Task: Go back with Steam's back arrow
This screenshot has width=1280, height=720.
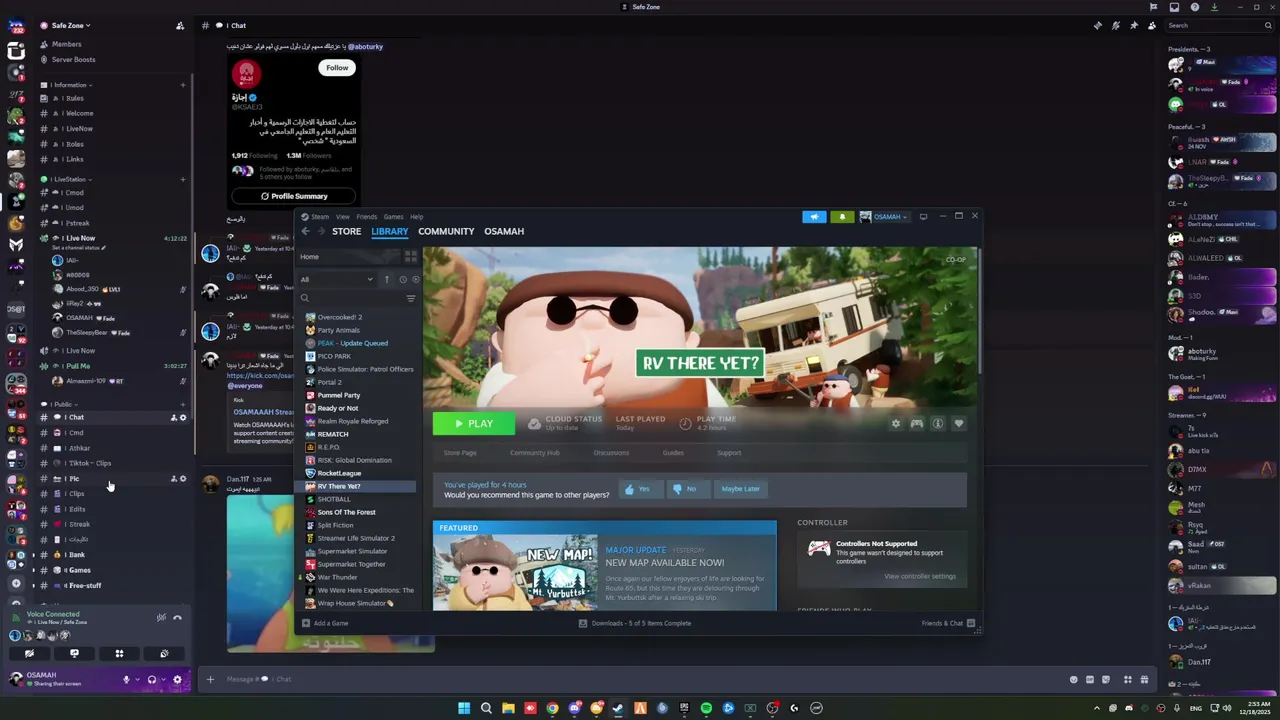Action: coord(306,231)
